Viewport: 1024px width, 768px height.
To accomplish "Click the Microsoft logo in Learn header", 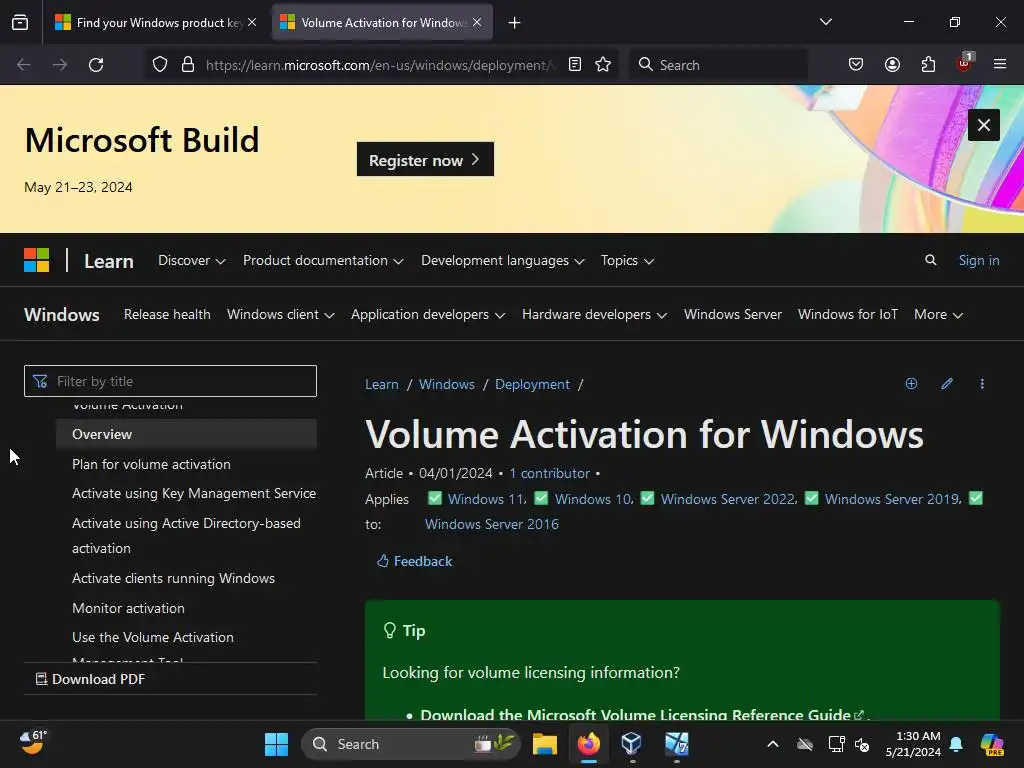I will click(x=37, y=261).
